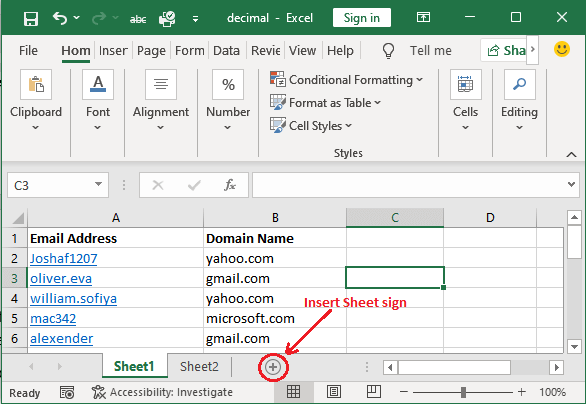This screenshot has width=586, height=404.
Task: Click the New sheet plus icon
Action: 273,367
